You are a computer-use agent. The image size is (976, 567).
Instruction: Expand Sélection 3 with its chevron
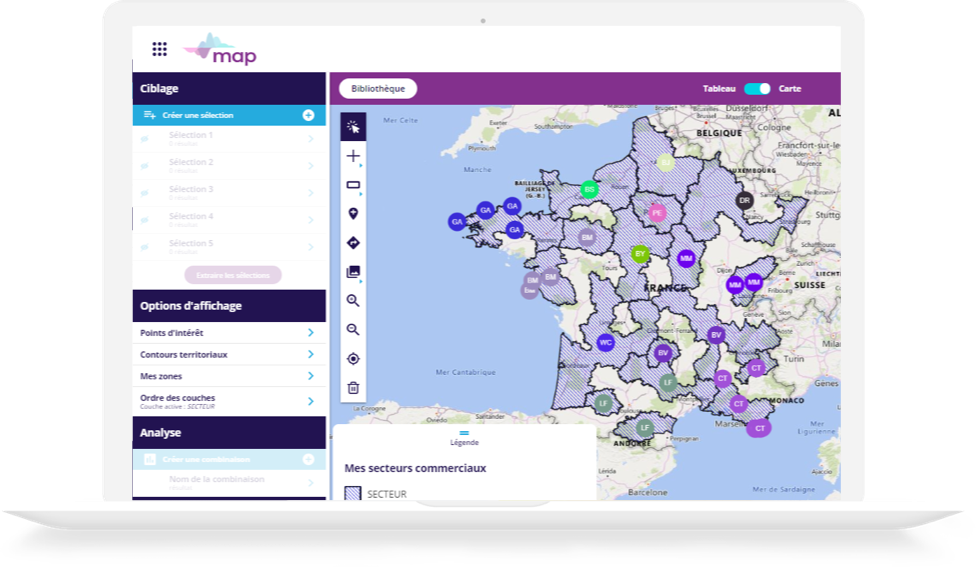(311, 193)
